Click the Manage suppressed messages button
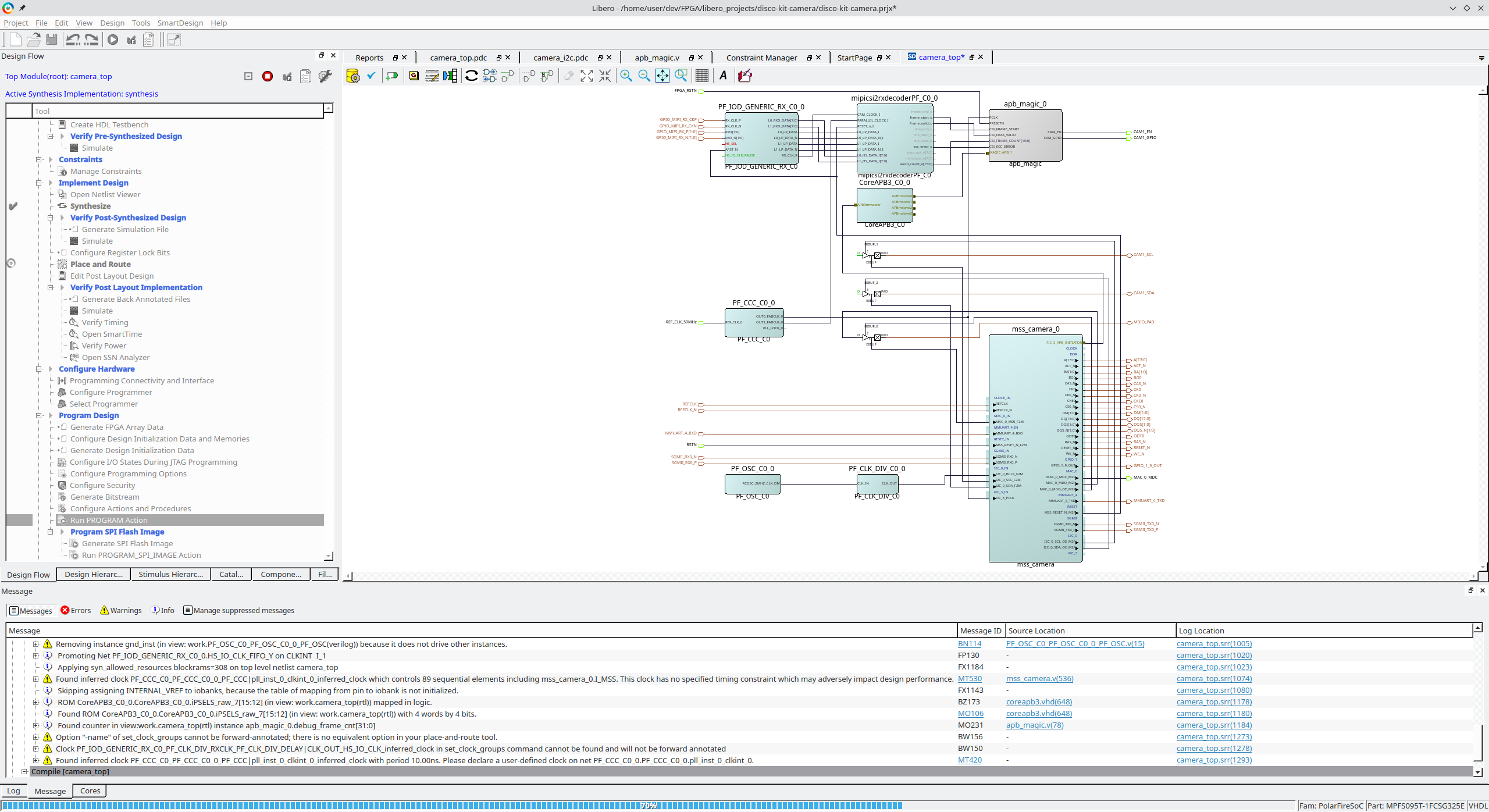The height and width of the screenshot is (812, 1489). [x=238, y=610]
